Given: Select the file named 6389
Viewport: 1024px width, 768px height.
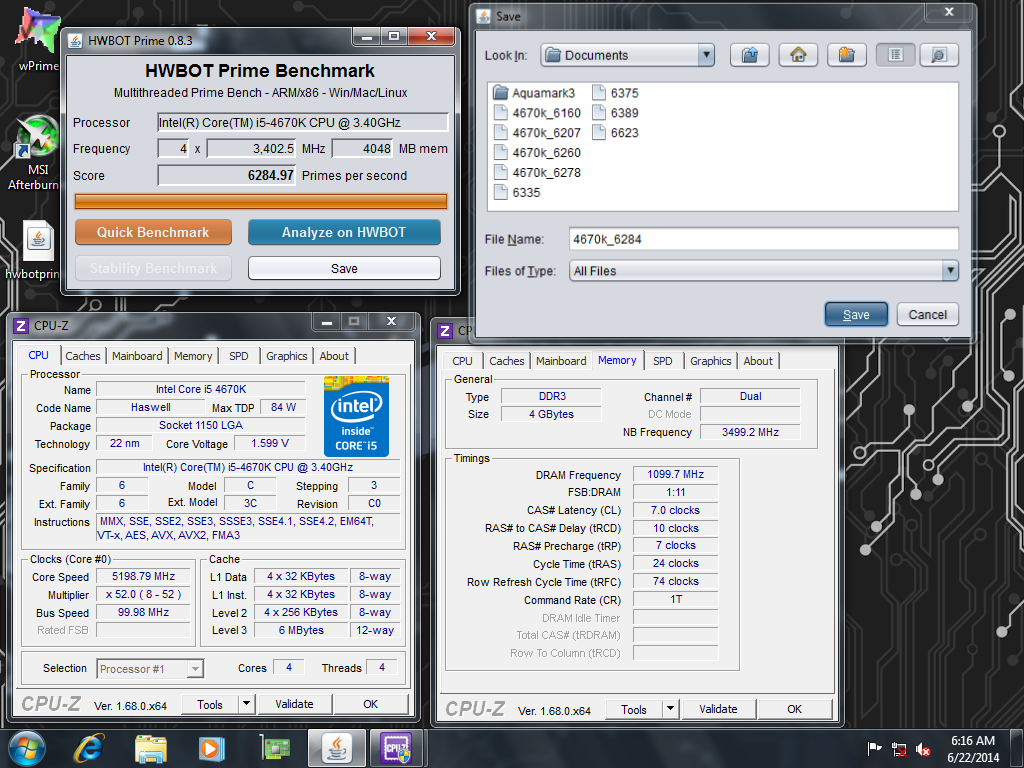Looking at the screenshot, I should (615, 113).
